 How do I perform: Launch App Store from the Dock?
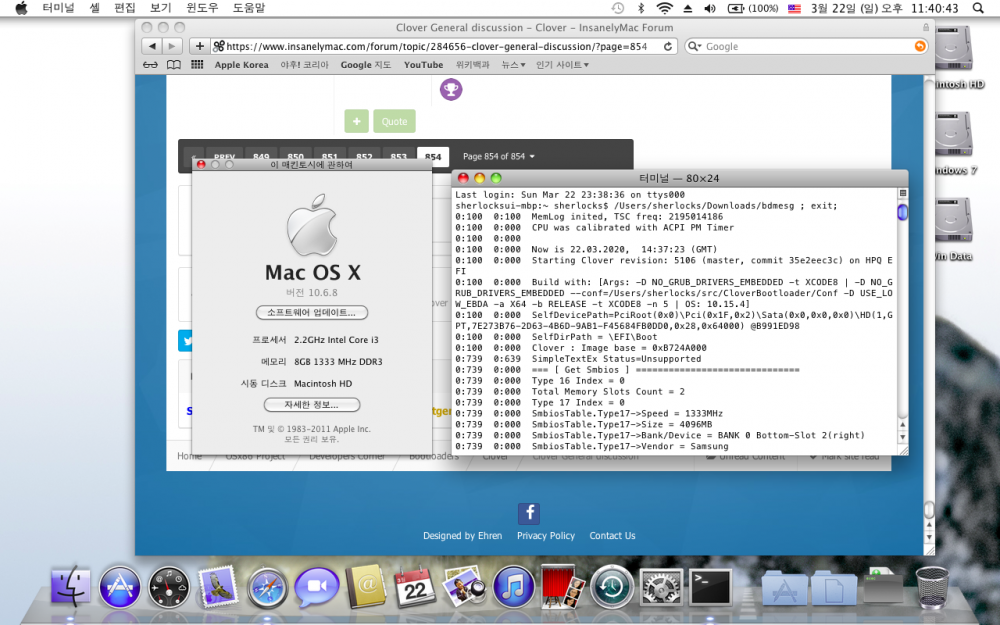pos(119,587)
